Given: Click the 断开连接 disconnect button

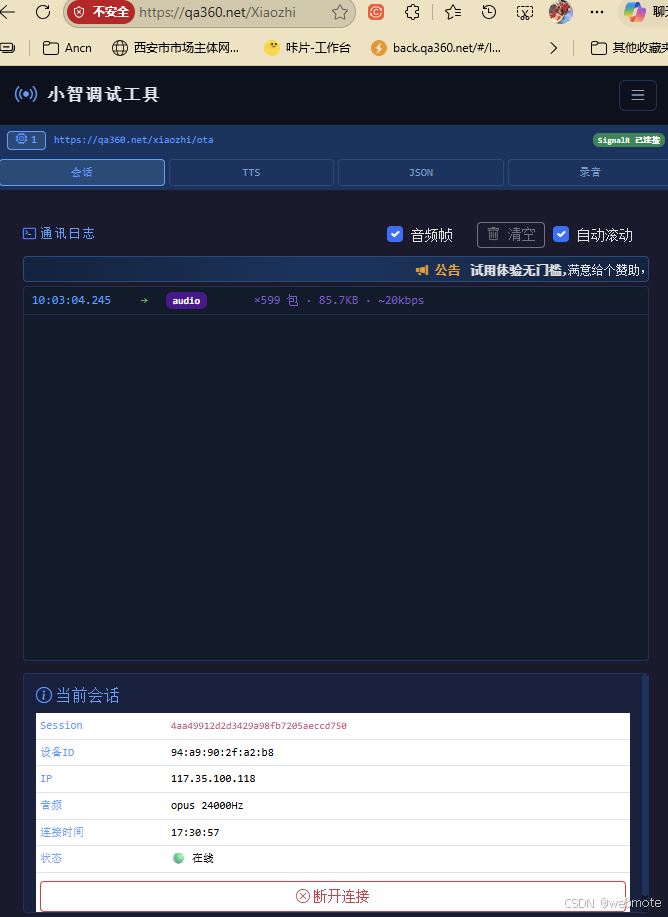Looking at the screenshot, I should tap(333, 896).
